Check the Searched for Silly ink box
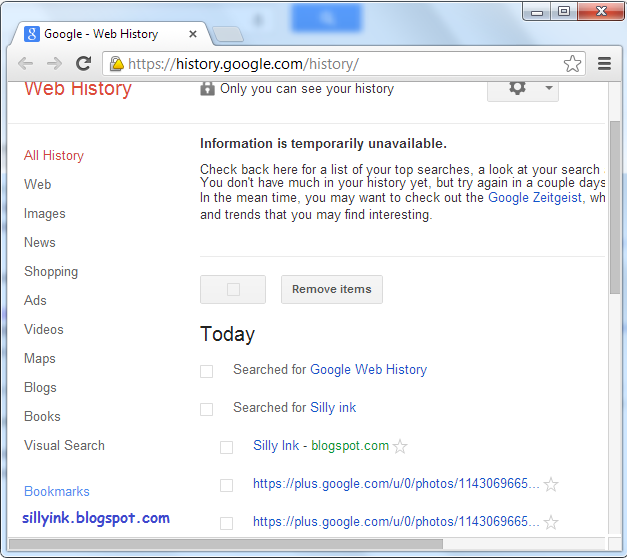This screenshot has height=558, width=627. click(206, 409)
